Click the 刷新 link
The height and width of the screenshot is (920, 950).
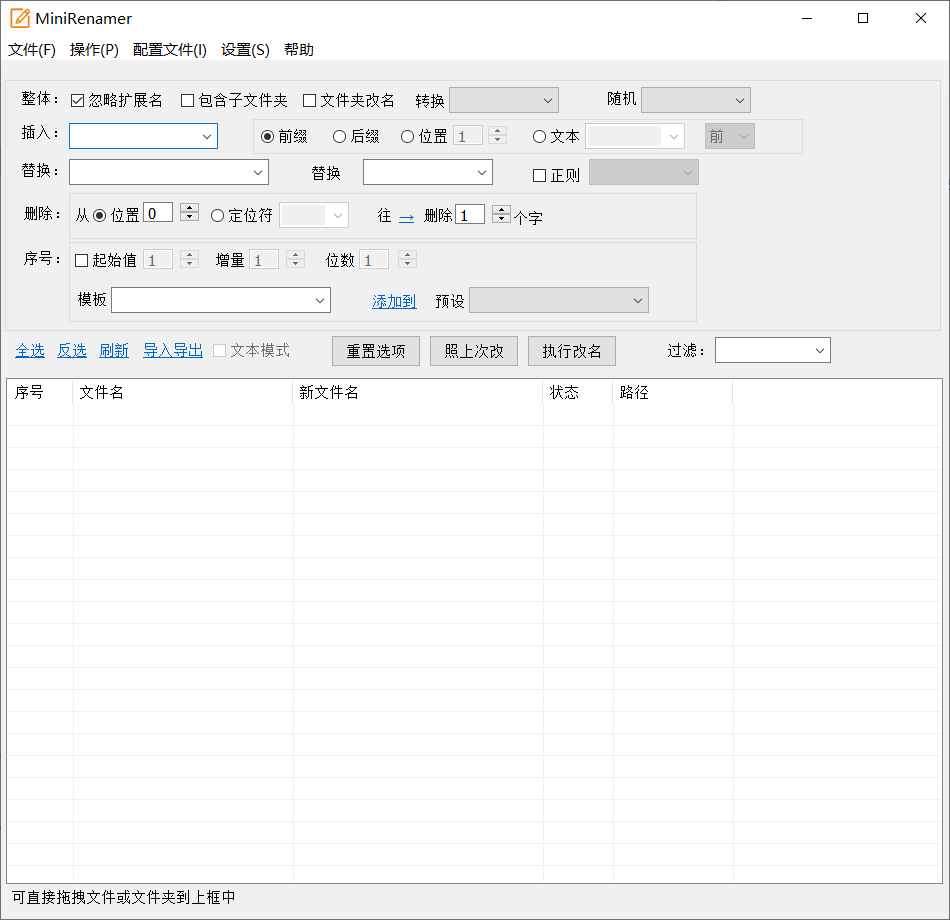click(x=113, y=351)
